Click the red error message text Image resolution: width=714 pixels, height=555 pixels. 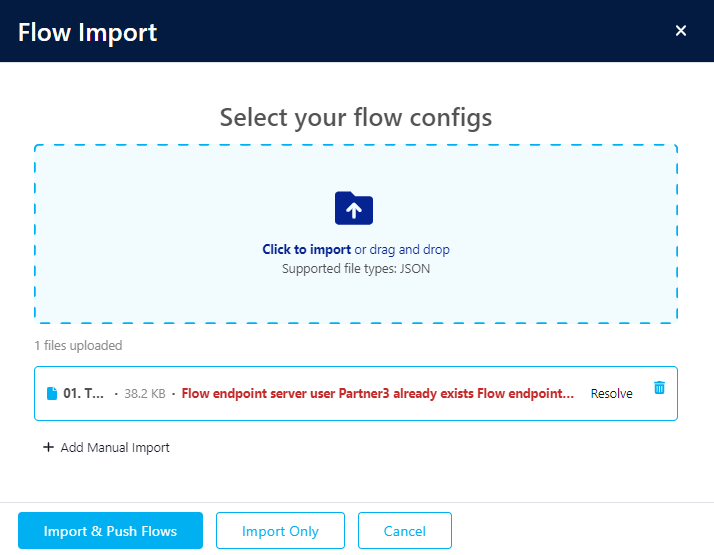378,394
